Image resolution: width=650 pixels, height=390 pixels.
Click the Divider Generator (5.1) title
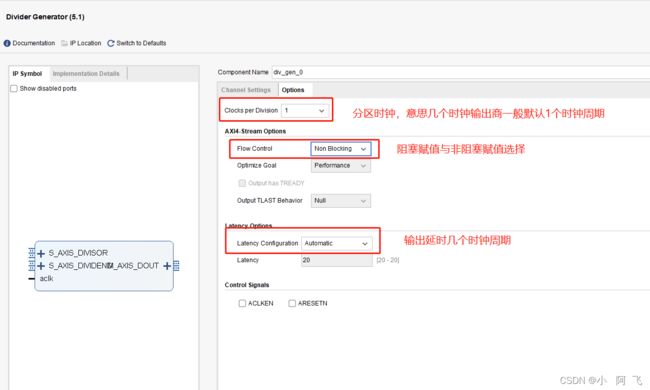tap(45, 17)
